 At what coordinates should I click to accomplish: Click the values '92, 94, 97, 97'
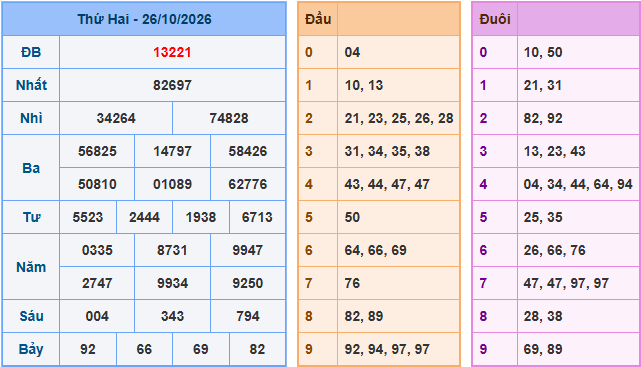click(387, 349)
